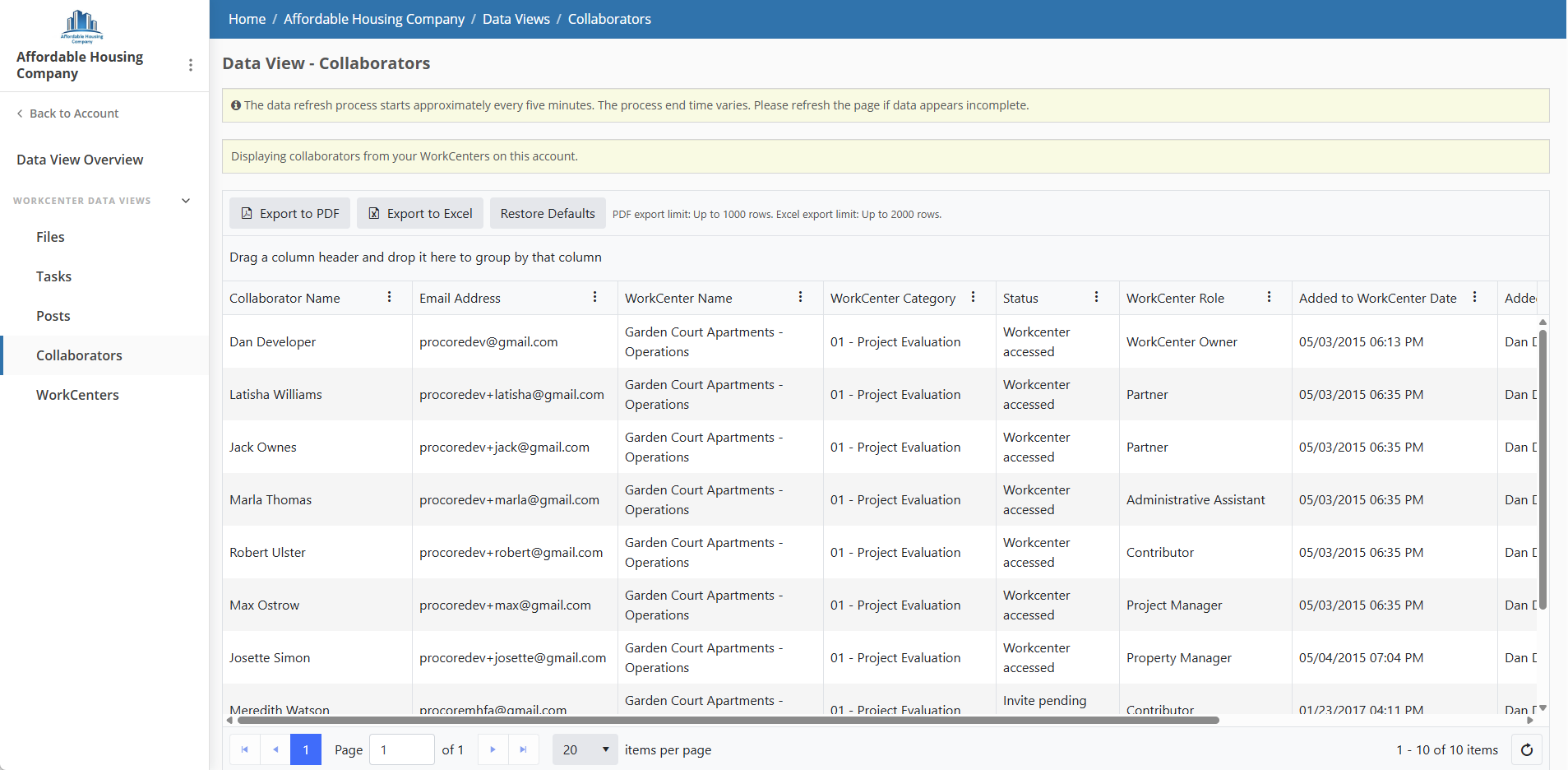Open Status column menu
The image size is (1568, 770).
point(1097,297)
